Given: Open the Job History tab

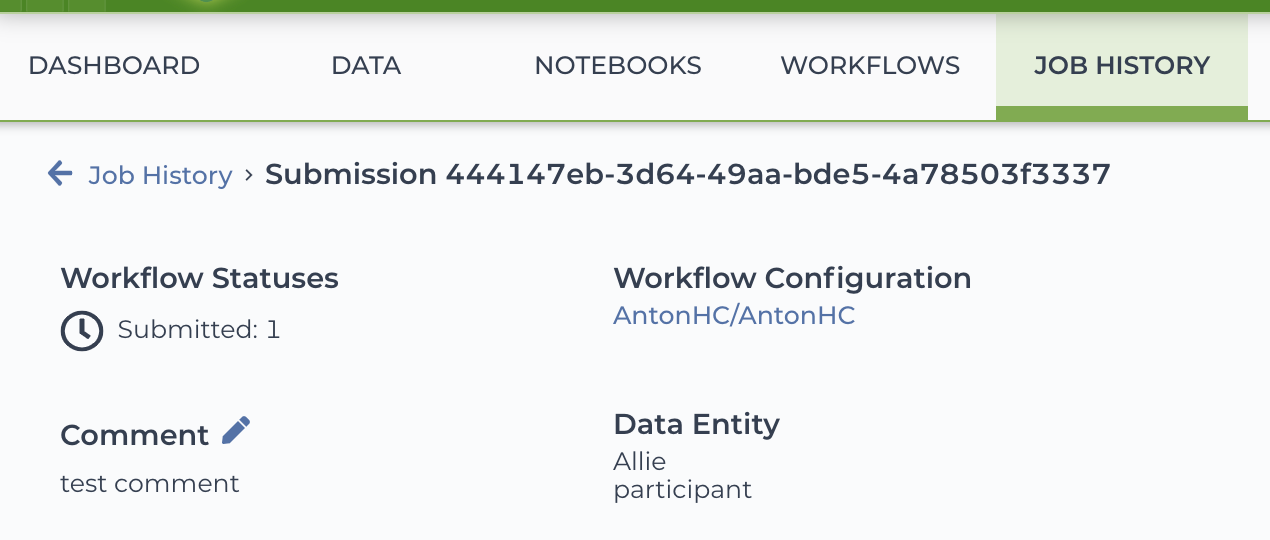Looking at the screenshot, I should click(x=1122, y=66).
